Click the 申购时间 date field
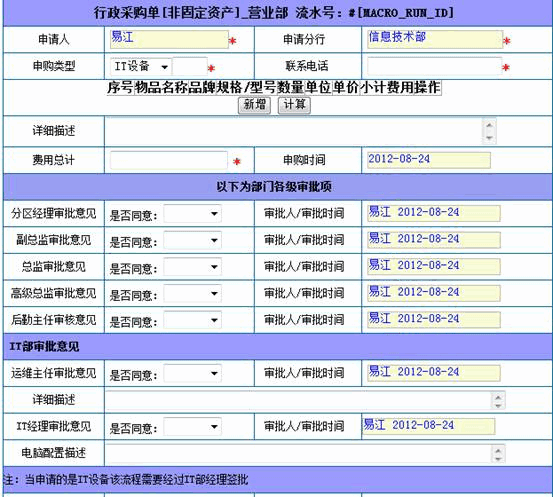This screenshot has width=553, height=497. (x=429, y=160)
